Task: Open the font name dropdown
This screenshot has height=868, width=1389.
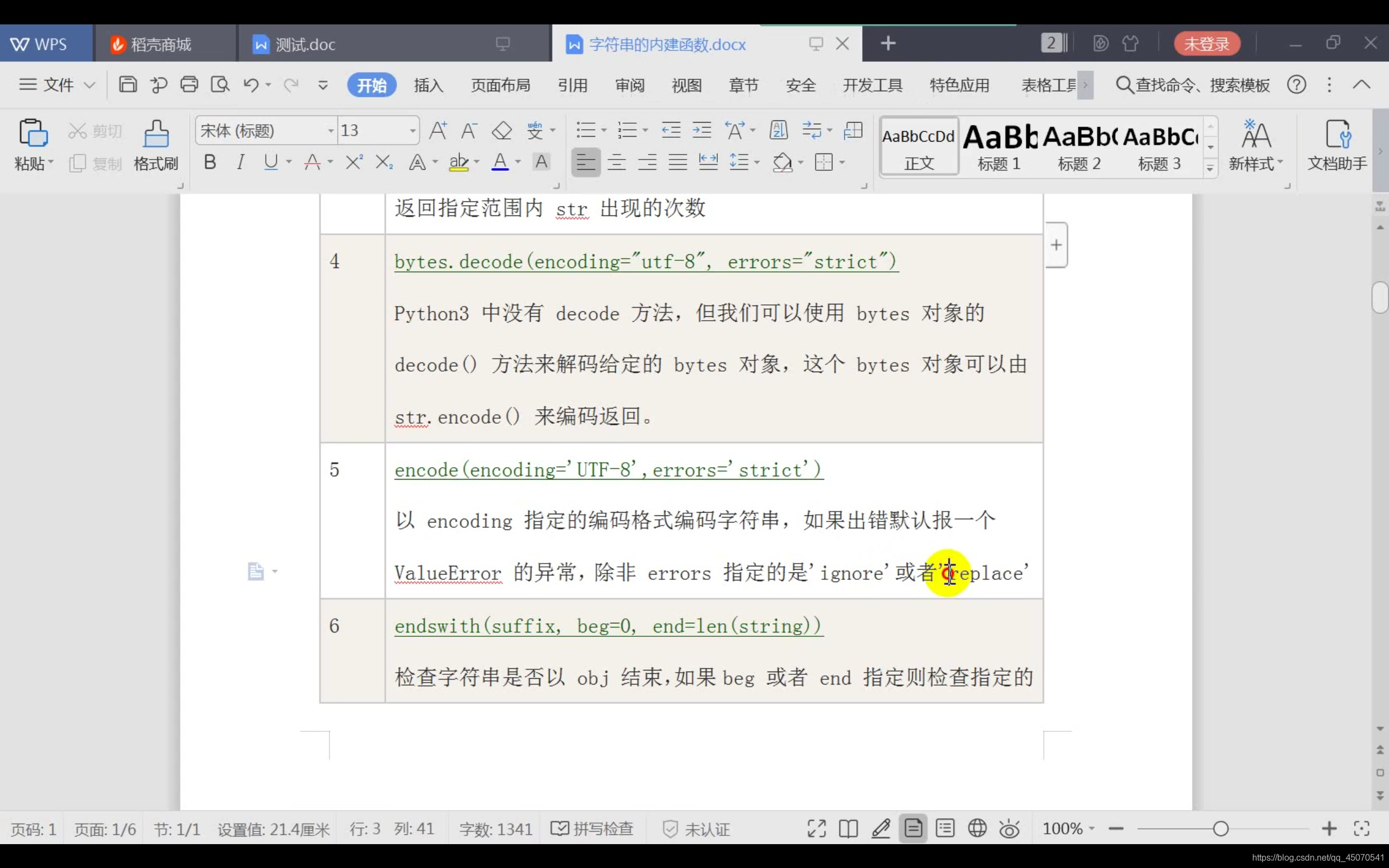Action: 330,131
